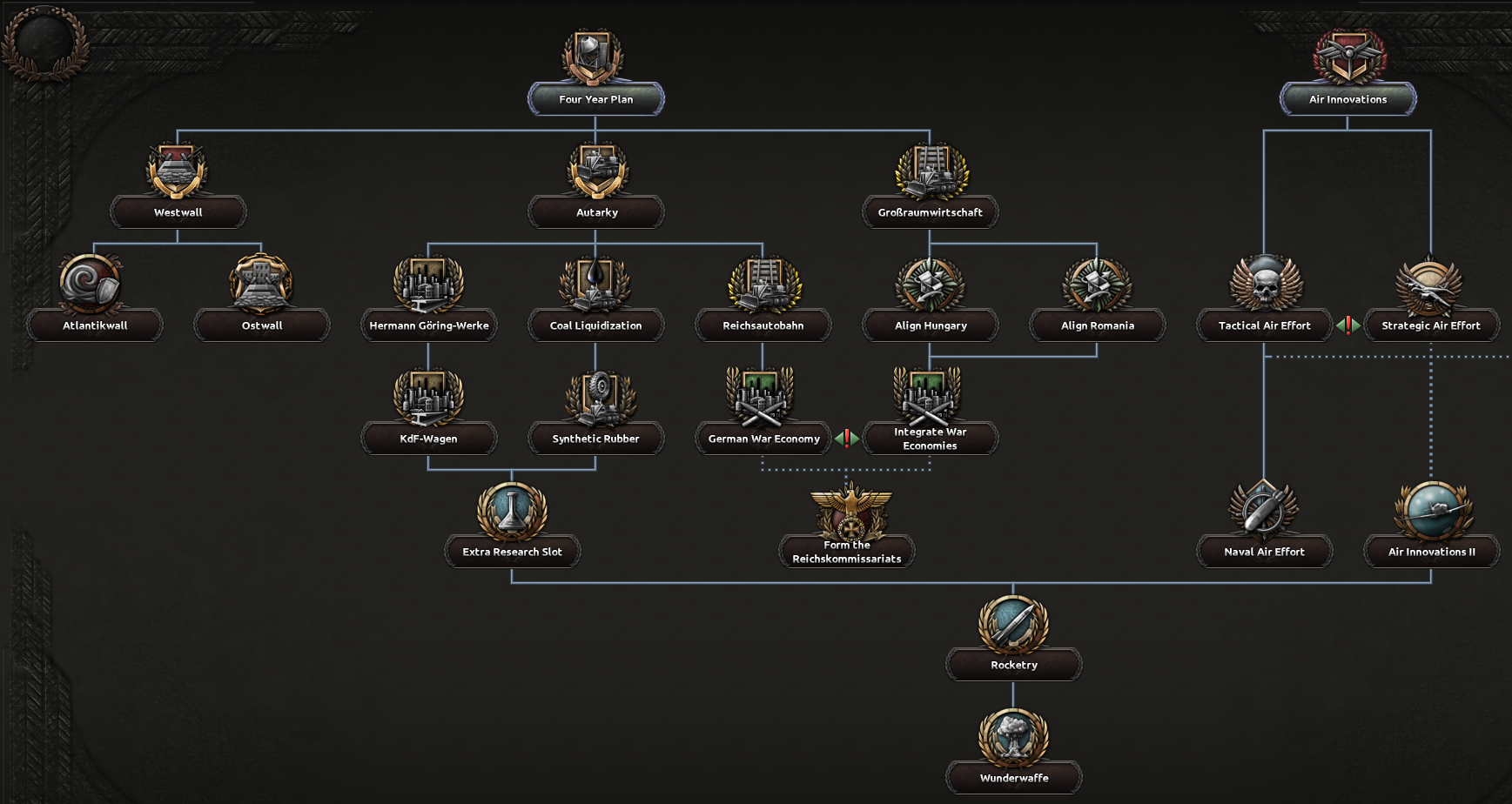Pick the Extra Research Slot flask icon
Screen dimensions: 1512x804
click(x=512, y=510)
